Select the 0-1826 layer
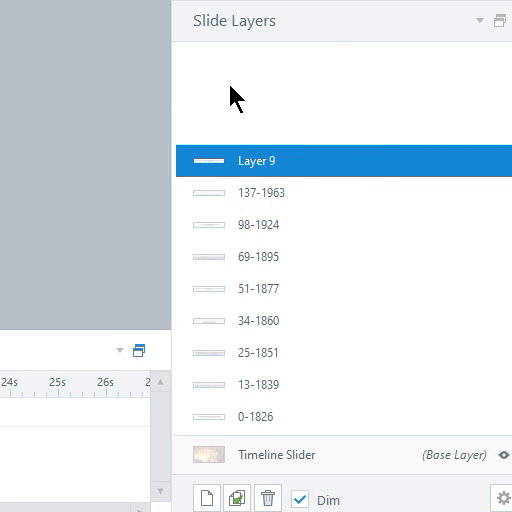This screenshot has height=512, width=512. pyautogui.click(x=344, y=417)
